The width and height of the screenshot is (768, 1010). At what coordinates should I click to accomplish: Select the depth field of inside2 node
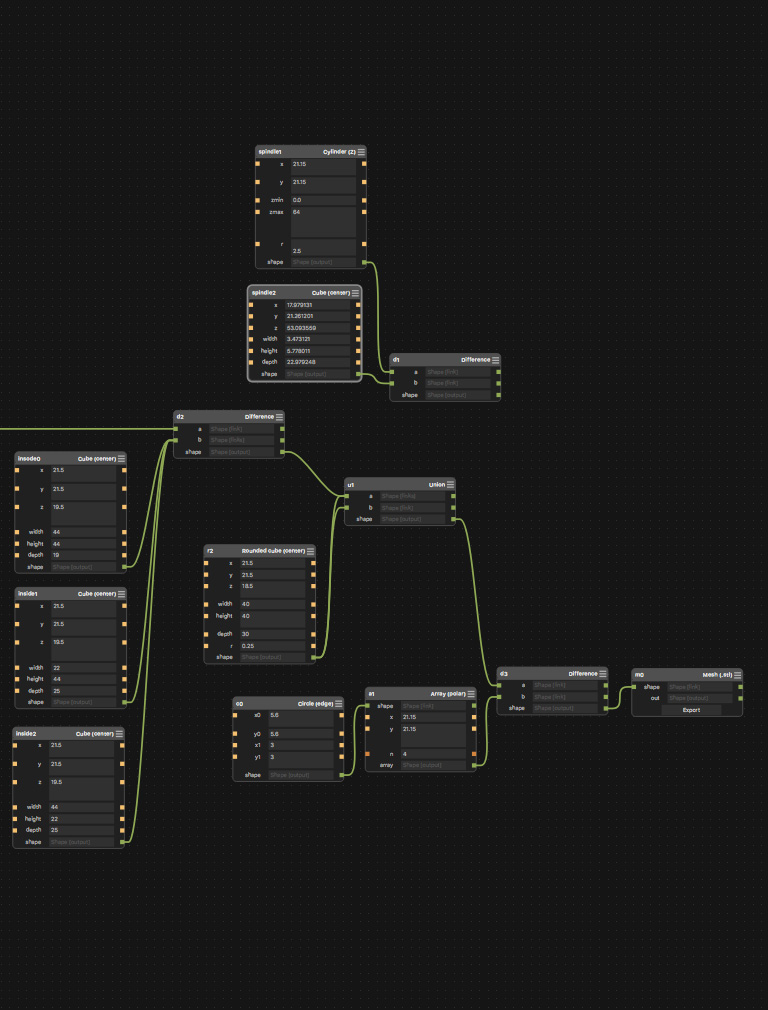point(82,830)
